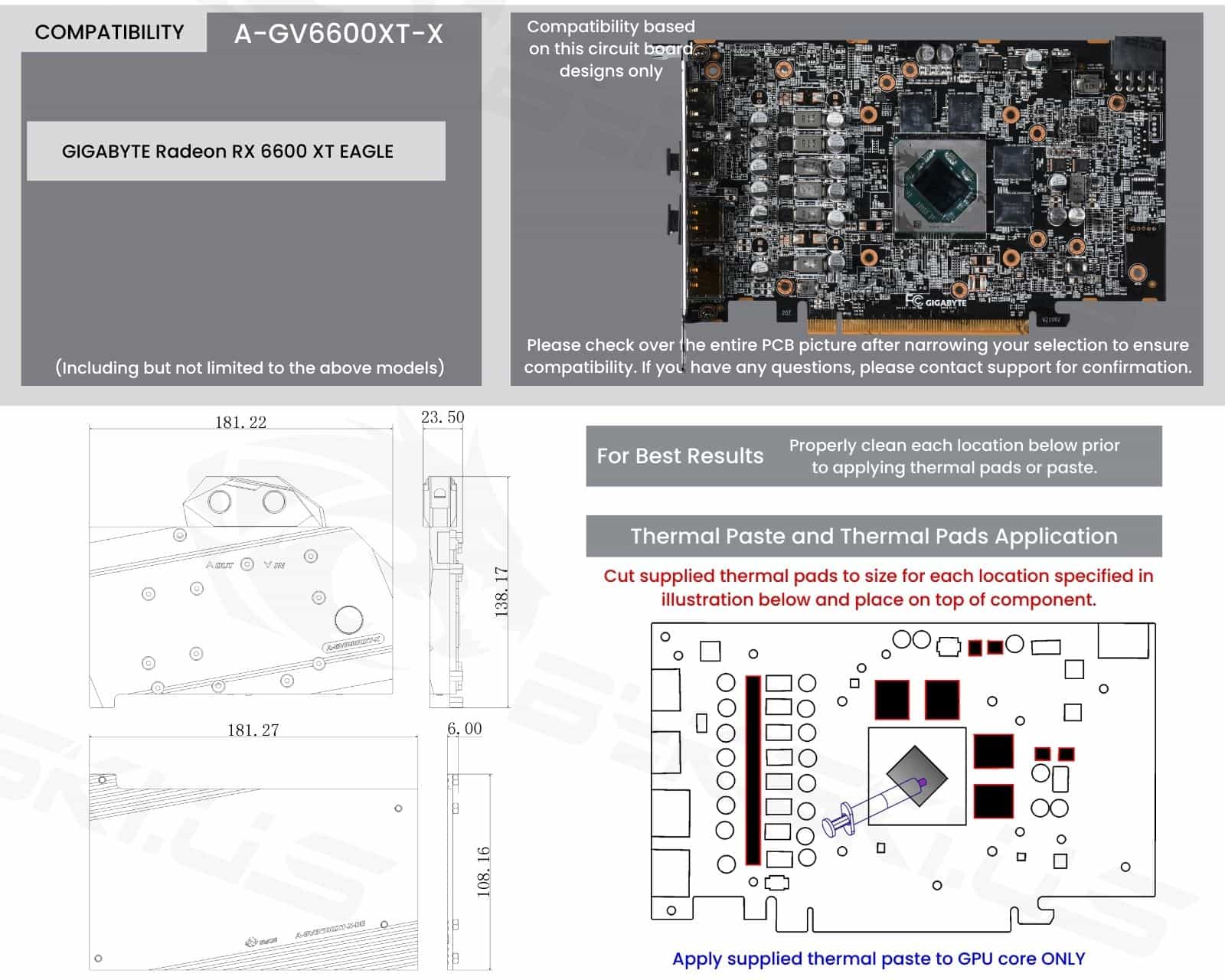Viewport: 1225px width, 980px height.
Task: Click the 181.22 width dimension
Action: click(241, 422)
